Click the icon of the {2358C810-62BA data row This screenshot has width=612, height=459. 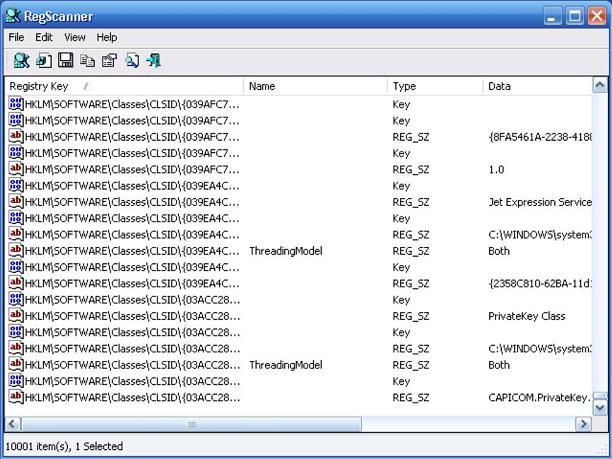pos(16,283)
